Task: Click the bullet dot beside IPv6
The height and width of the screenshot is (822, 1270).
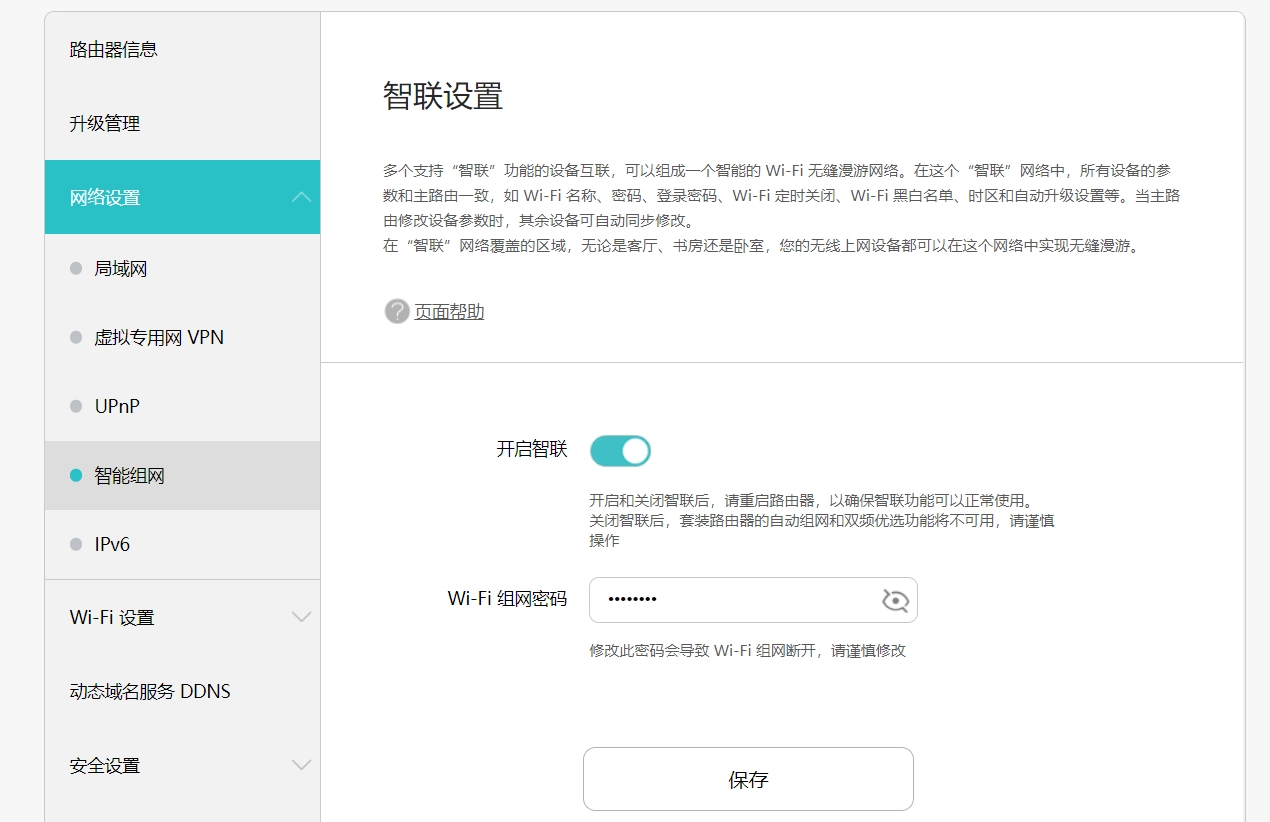Action: click(x=76, y=545)
